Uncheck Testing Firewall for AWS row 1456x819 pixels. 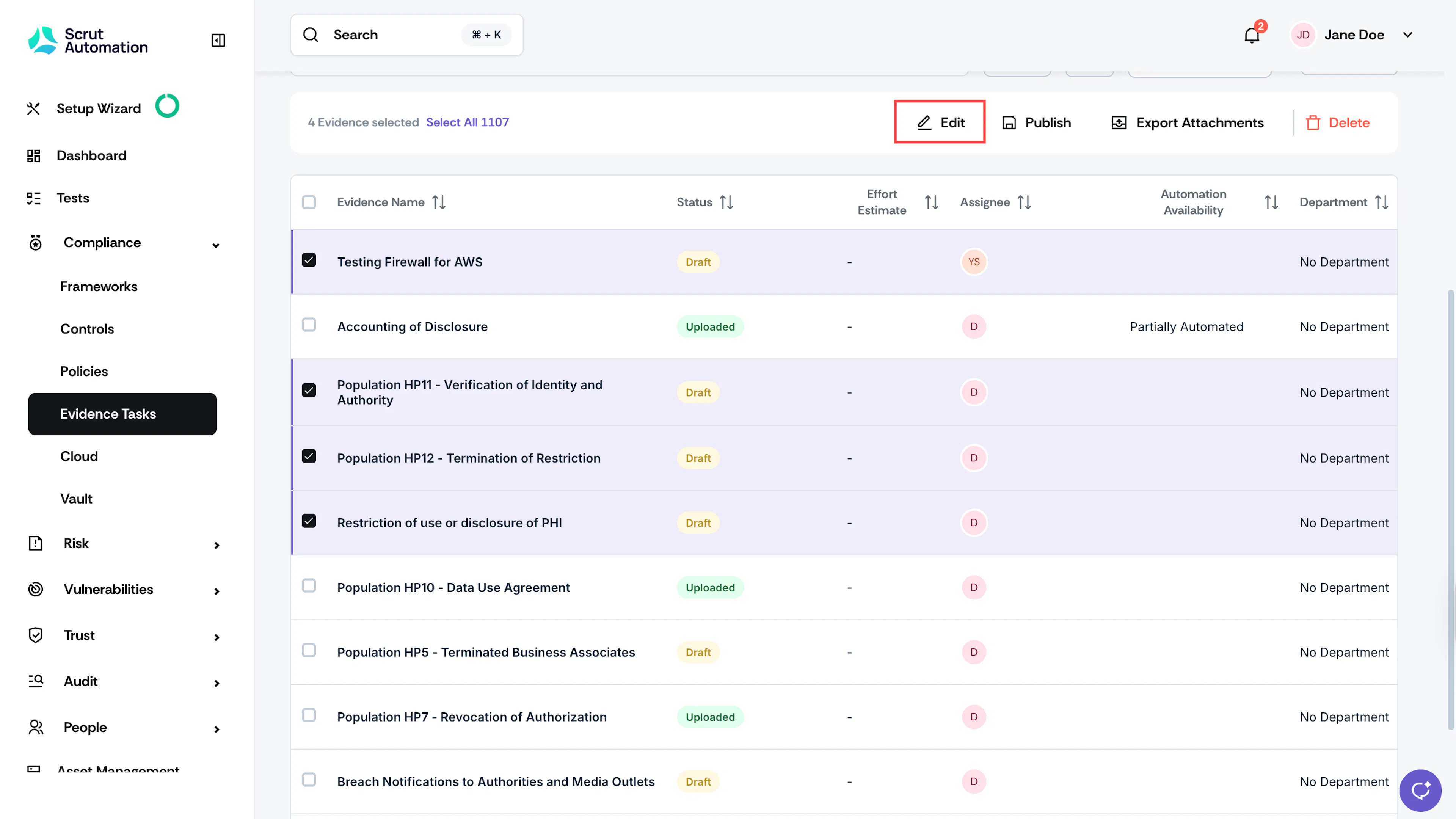click(x=309, y=260)
